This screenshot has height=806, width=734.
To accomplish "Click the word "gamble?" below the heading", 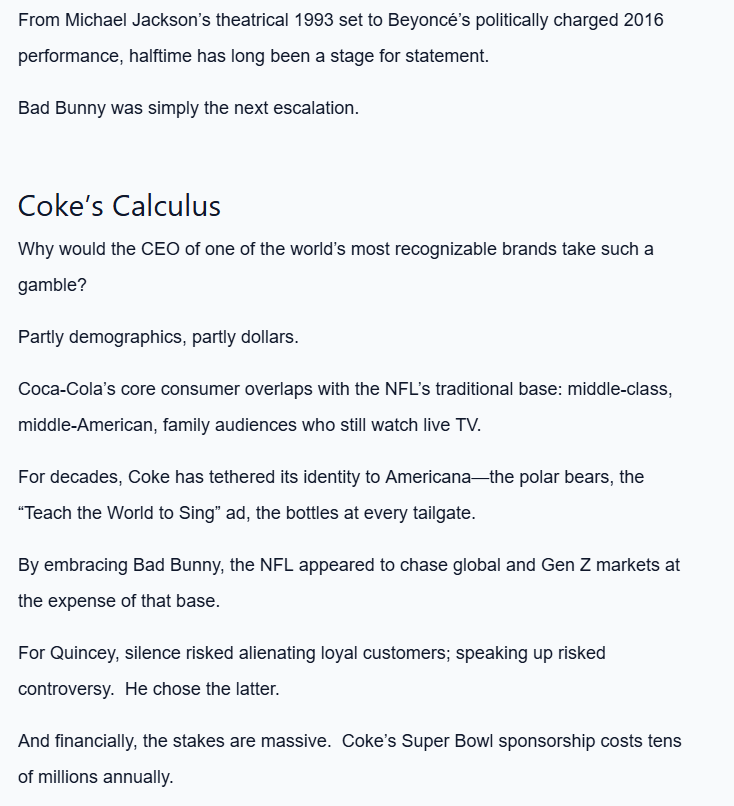I will [x=52, y=285].
